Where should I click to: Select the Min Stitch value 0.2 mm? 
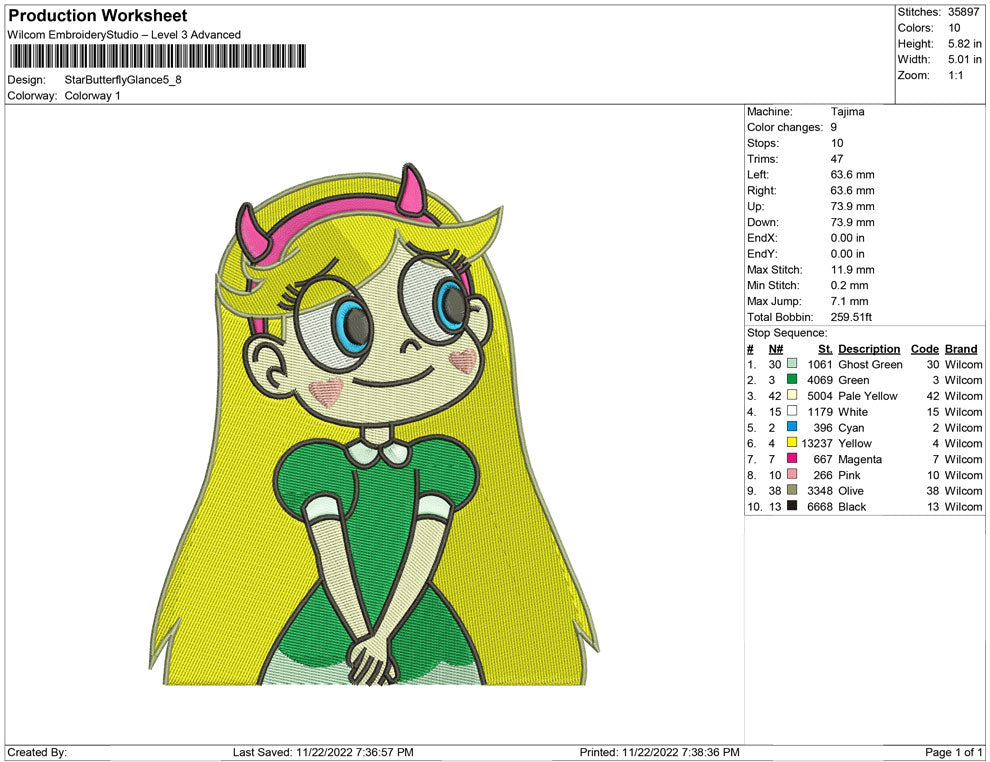849,285
